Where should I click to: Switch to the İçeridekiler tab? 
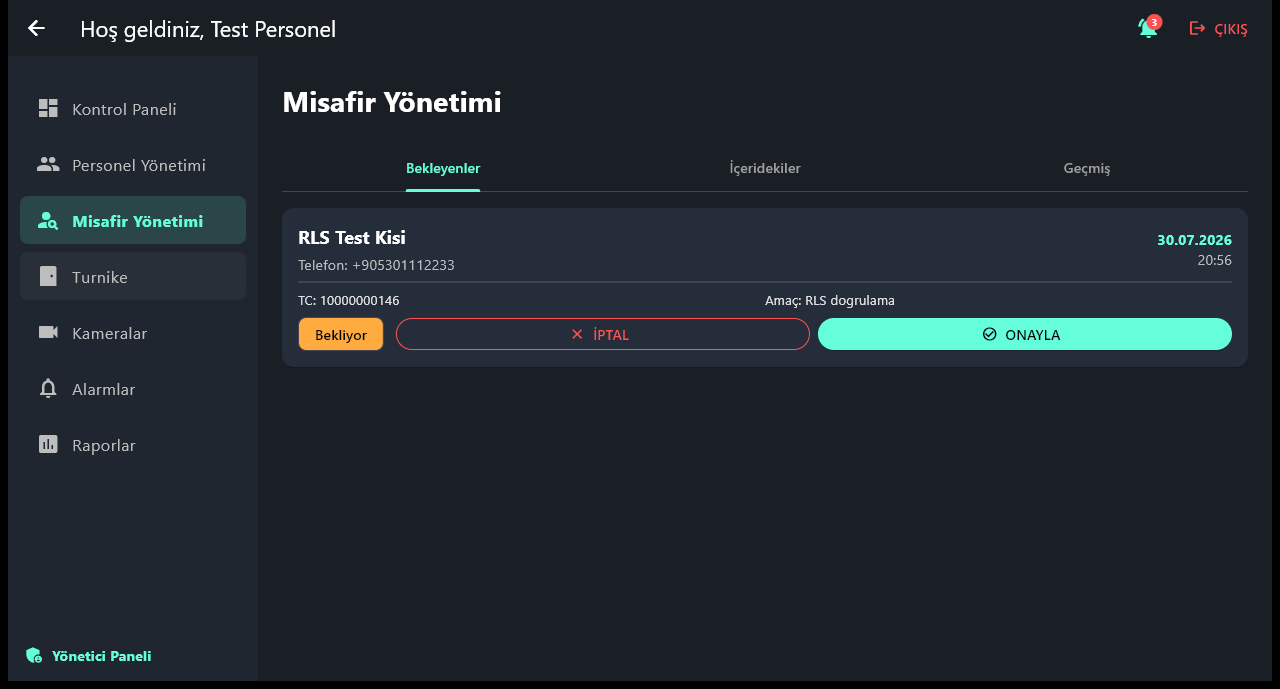765,168
